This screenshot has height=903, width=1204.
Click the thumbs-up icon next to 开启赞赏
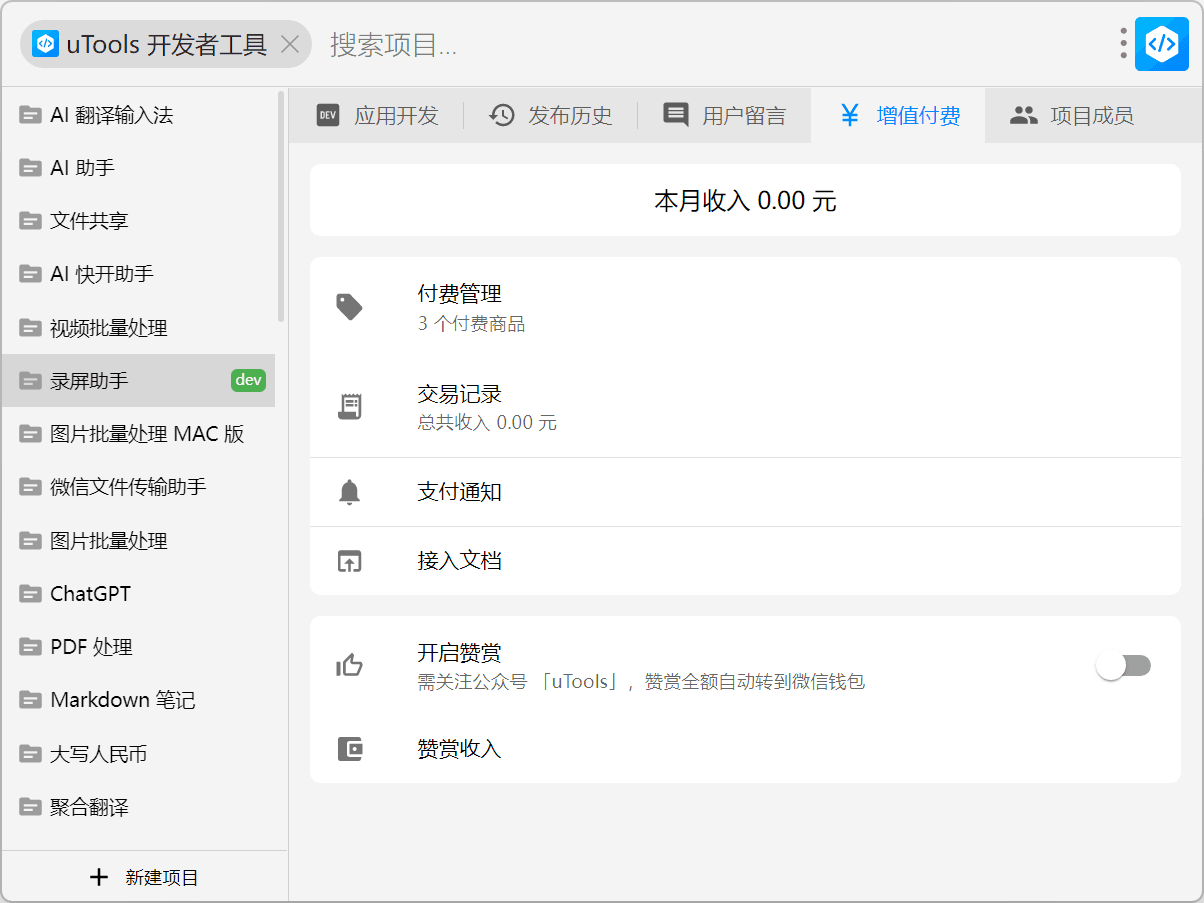tap(349, 665)
